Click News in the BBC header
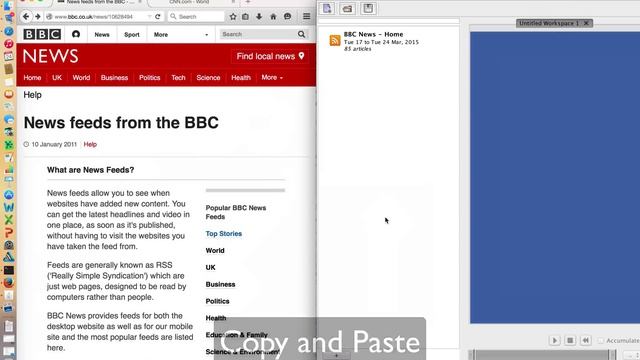Image resolution: width=640 pixels, height=360 pixels. point(102,35)
